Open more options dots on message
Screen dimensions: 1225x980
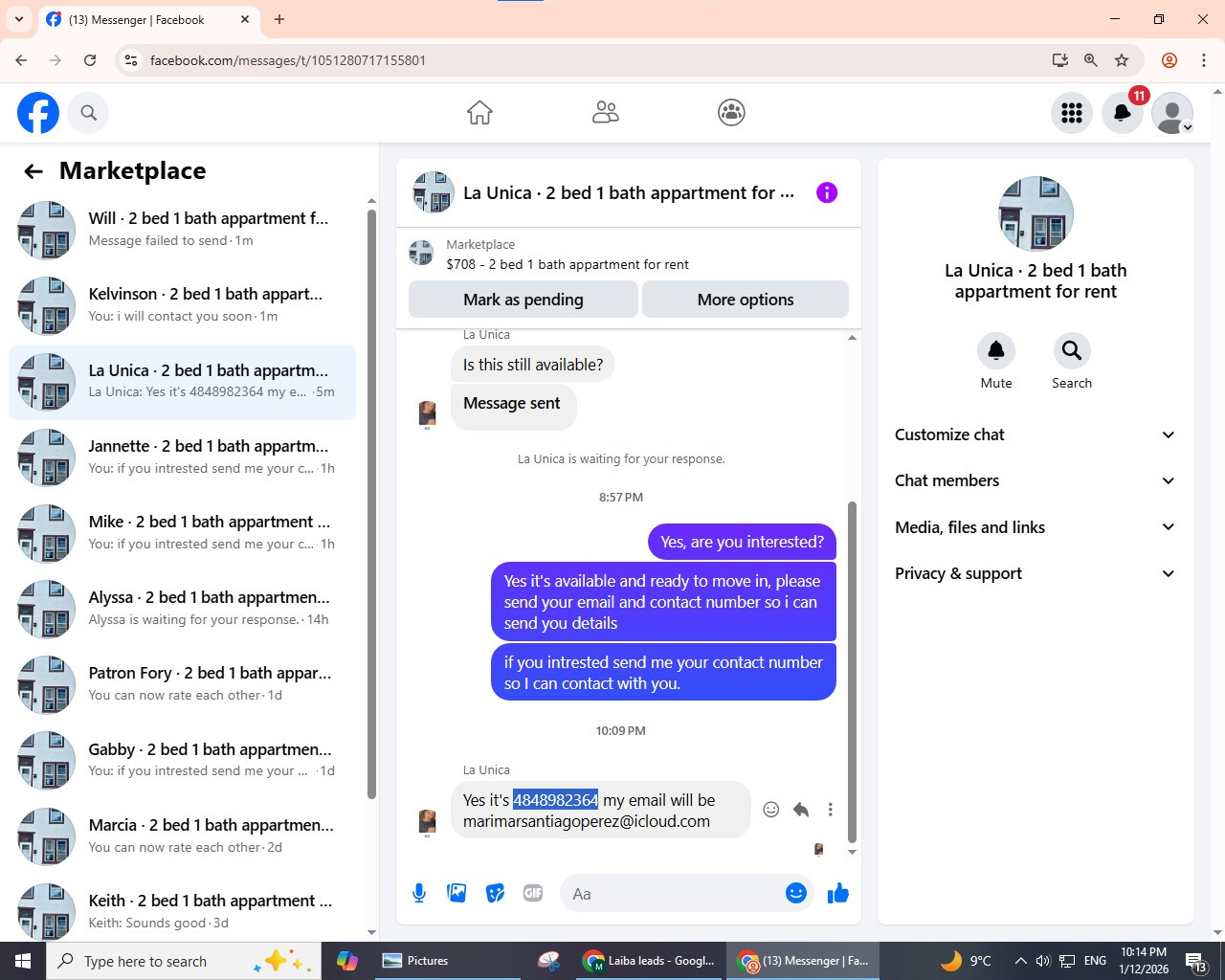coord(831,810)
